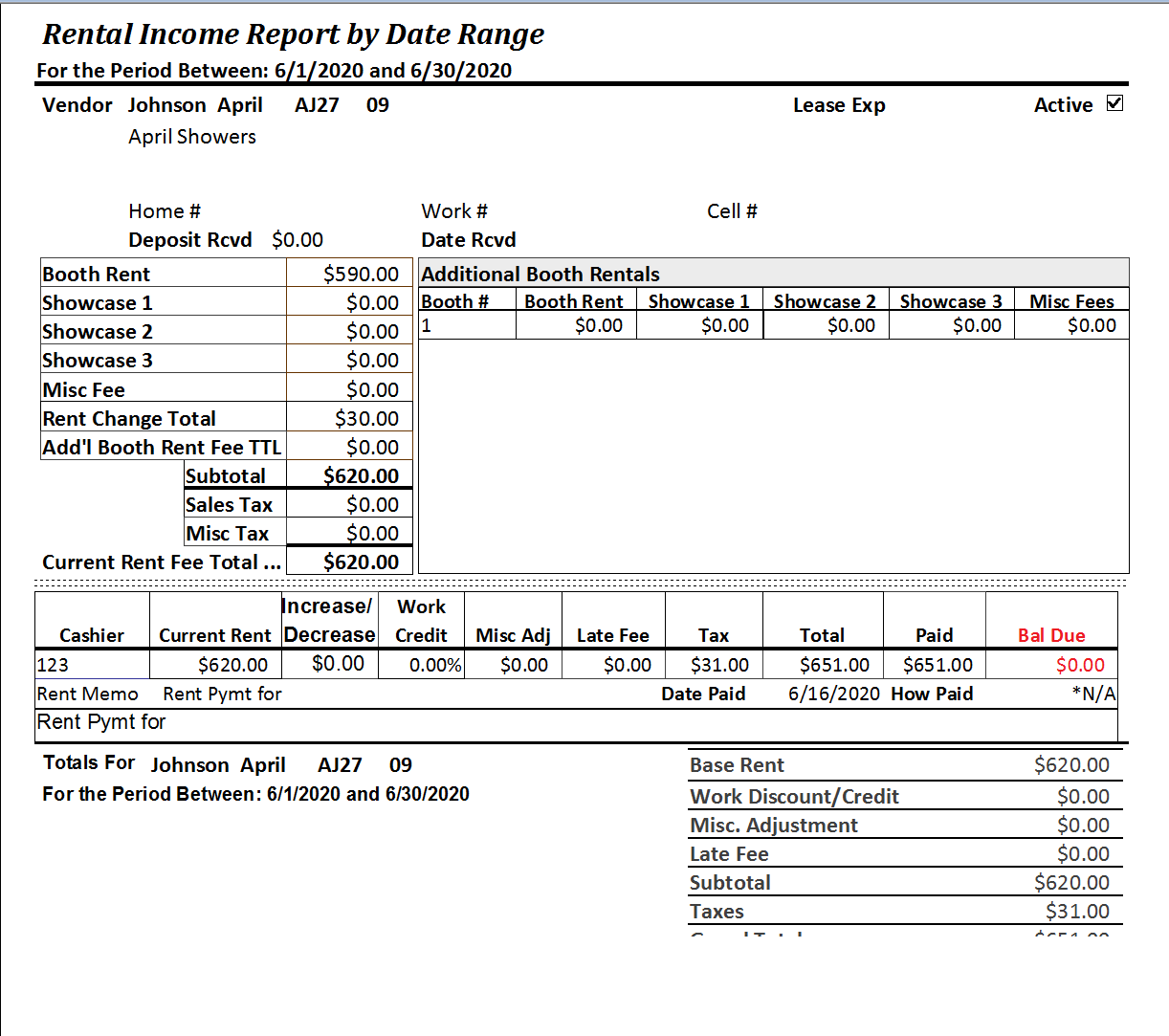Click the Totals For label
The image size is (1169, 1036).
89,762
